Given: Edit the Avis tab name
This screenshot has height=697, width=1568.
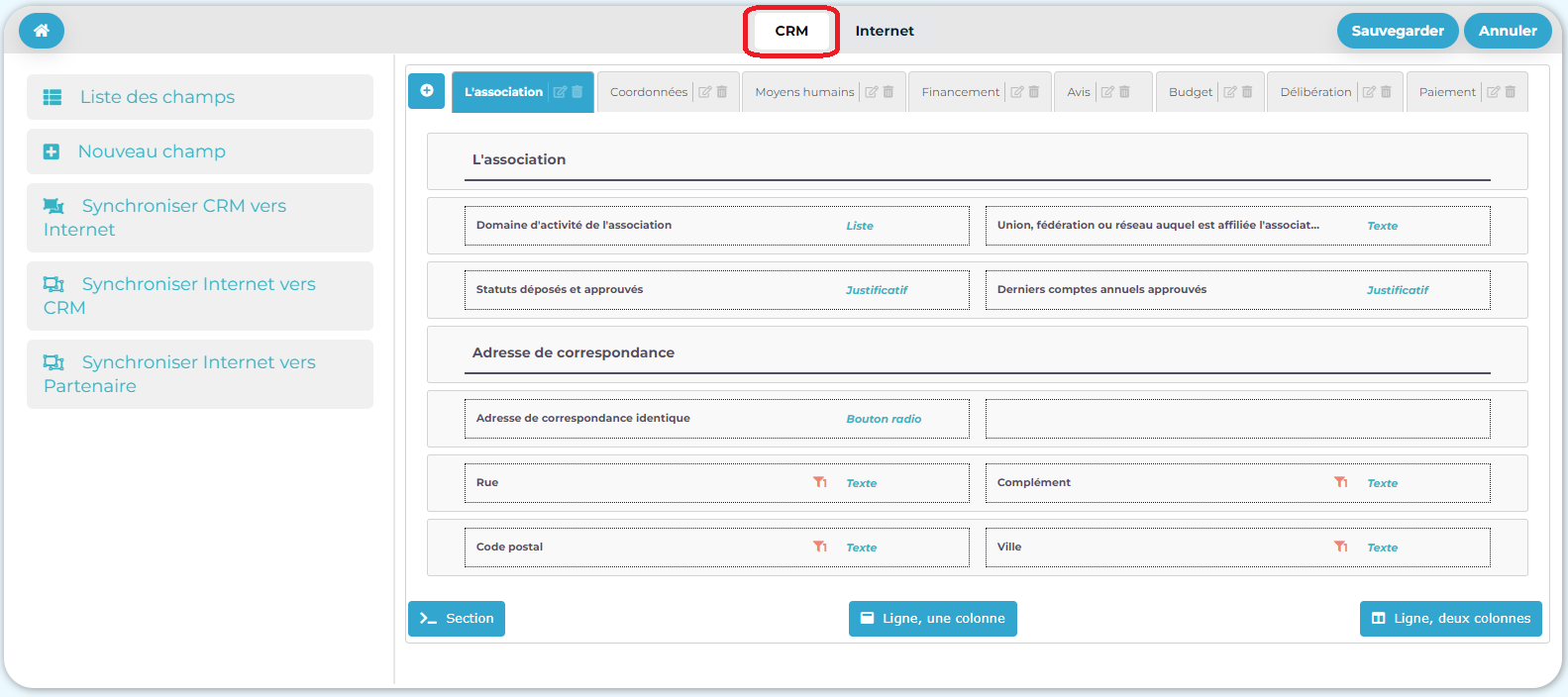Looking at the screenshot, I should (1107, 92).
